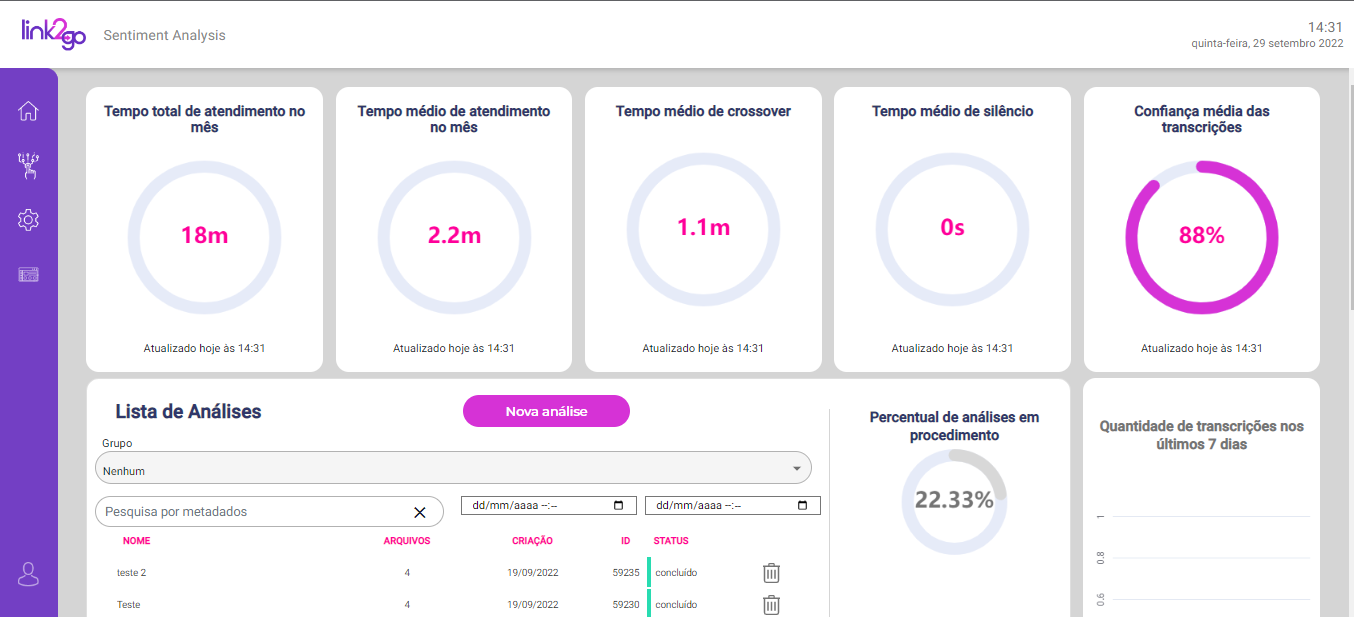The image size is (1354, 617).
Task: Open the calendar picker on second date field
Action: tap(805, 505)
